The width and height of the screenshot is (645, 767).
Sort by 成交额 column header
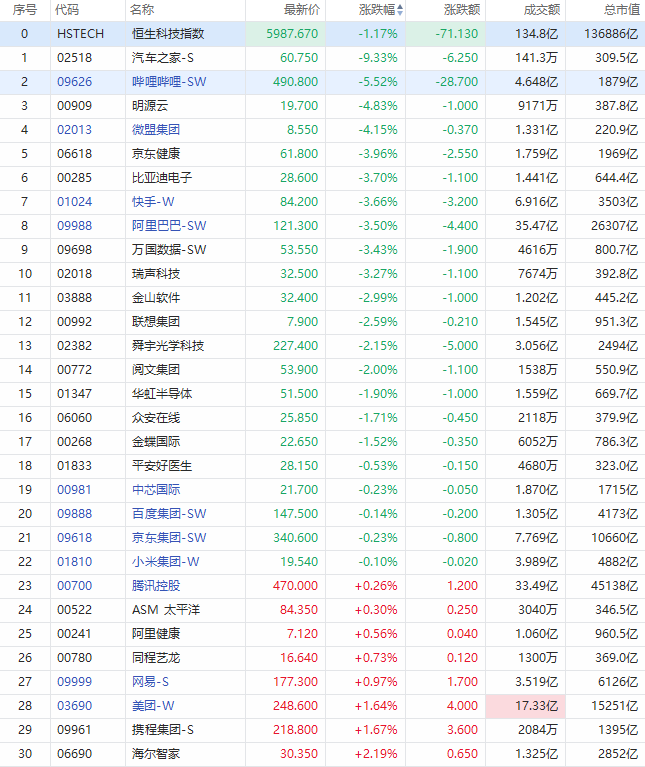(x=541, y=10)
